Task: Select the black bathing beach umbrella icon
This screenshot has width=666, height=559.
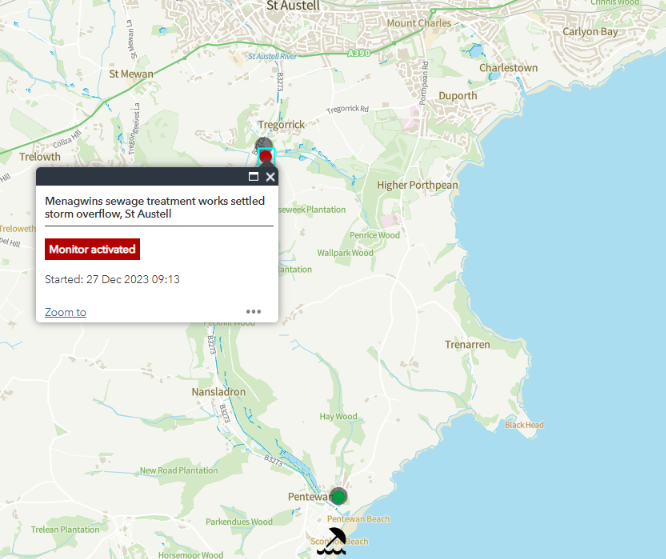Action: pyautogui.click(x=332, y=541)
